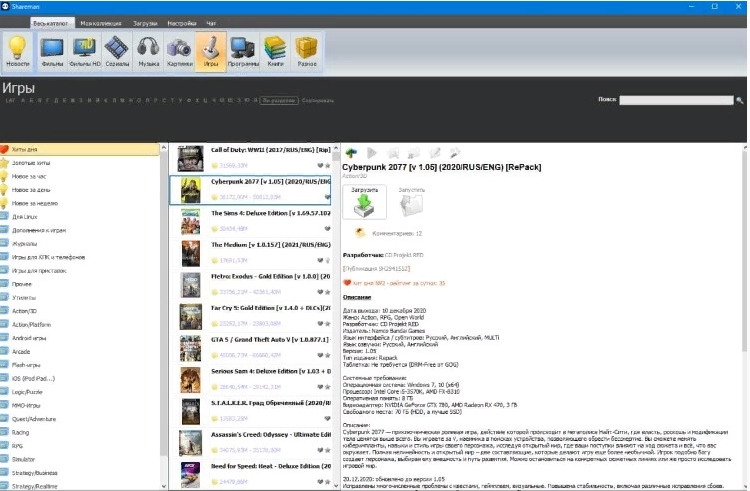Viewport: 750px width, 491px height.
Task: Click the star icon on Serious Sam 4 row
Action: click(x=328, y=387)
